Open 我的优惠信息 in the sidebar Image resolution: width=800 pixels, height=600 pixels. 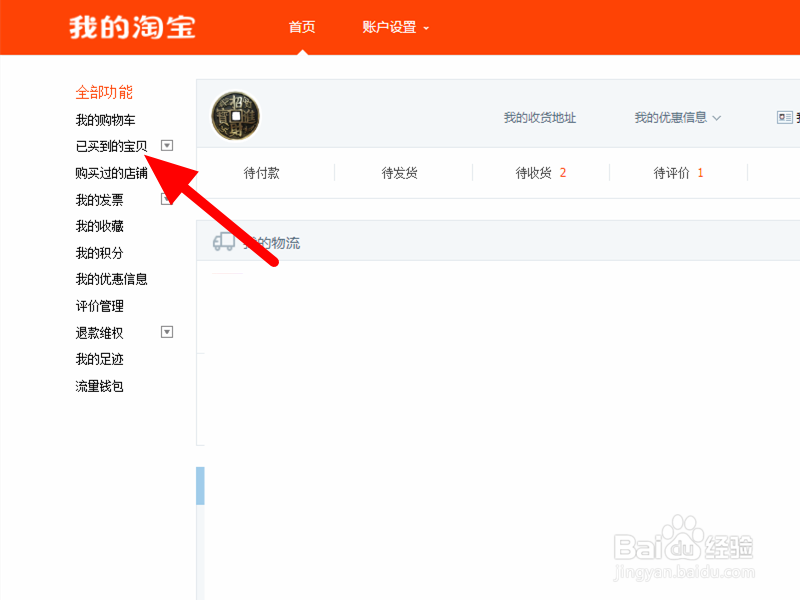pyautogui.click(x=111, y=279)
